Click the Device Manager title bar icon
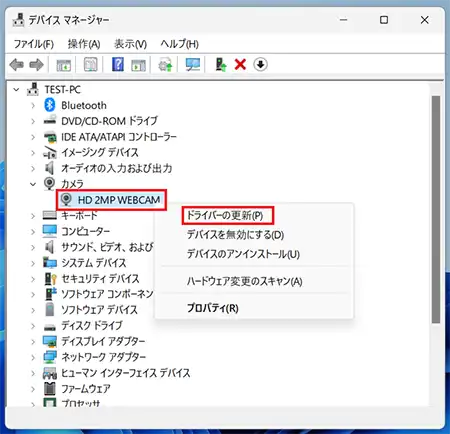450x434 pixels. click(x=18, y=20)
